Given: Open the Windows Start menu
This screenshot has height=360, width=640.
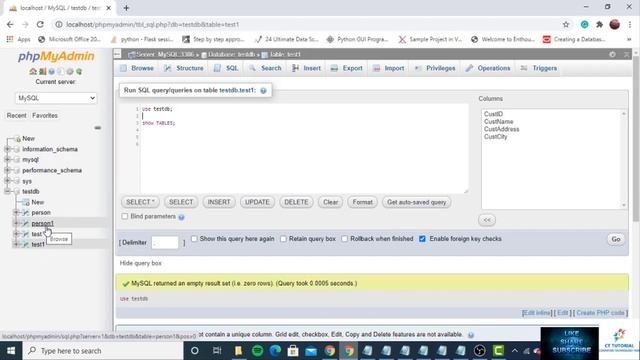Looking at the screenshot, I should [x=11, y=351].
